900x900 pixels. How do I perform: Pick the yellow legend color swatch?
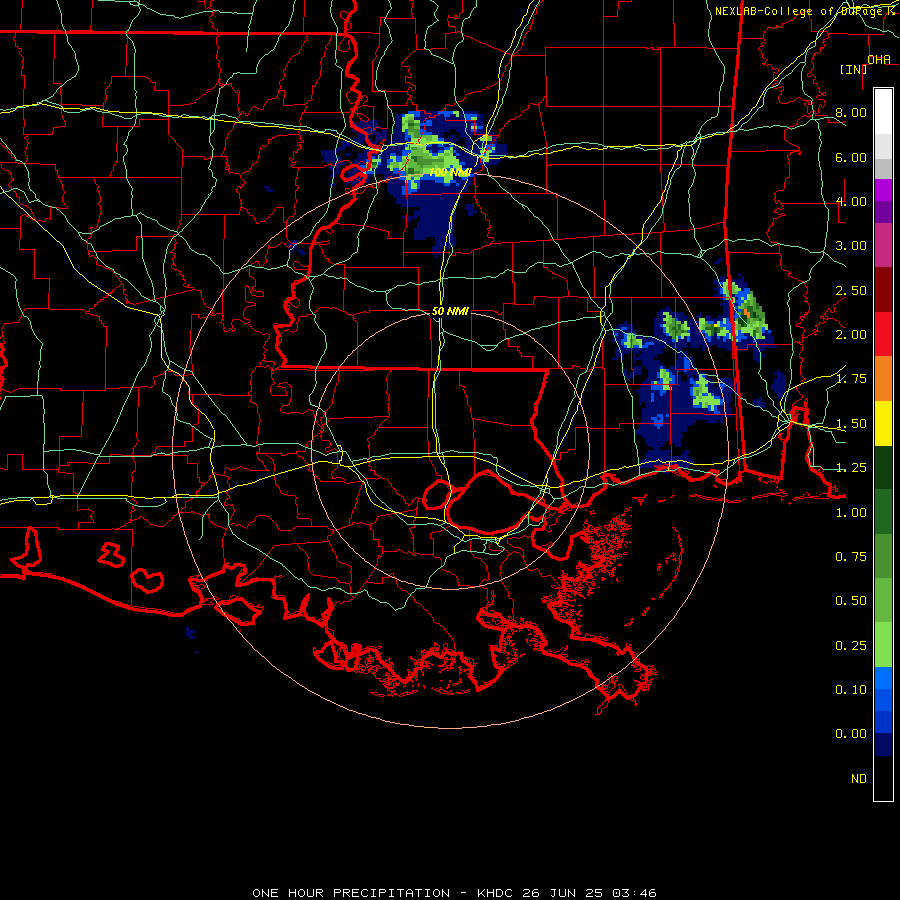coord(883,423)
